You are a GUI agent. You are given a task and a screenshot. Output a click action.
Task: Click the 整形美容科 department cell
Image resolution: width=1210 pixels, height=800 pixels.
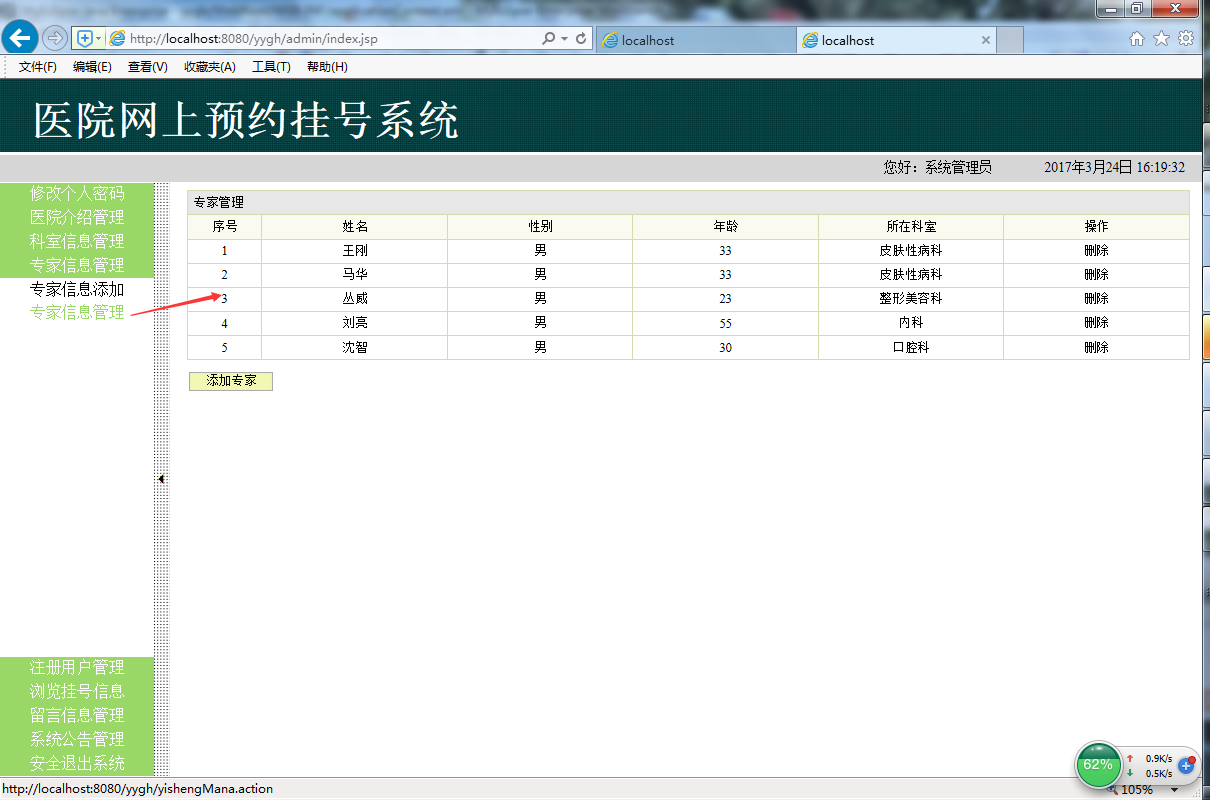[x=911, y=299]
